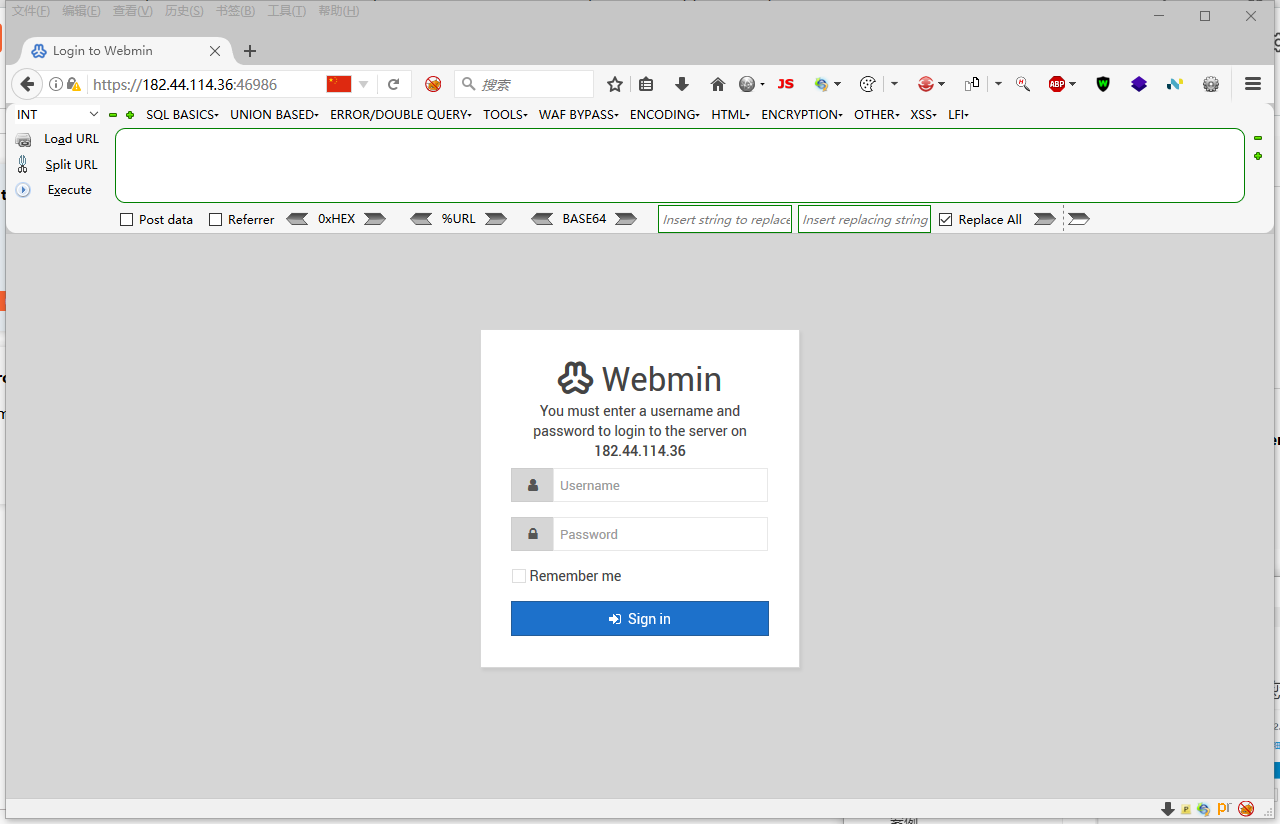The width and height of the screenshot is (1280, 824).
Task: Click the green minus icon beside INT
Action: tap(113, 115)
